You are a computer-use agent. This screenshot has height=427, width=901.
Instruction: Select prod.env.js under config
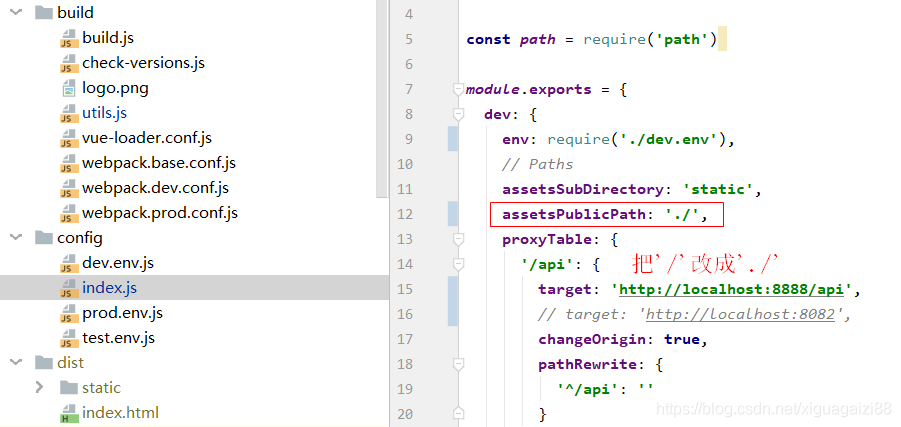(122, 313)
